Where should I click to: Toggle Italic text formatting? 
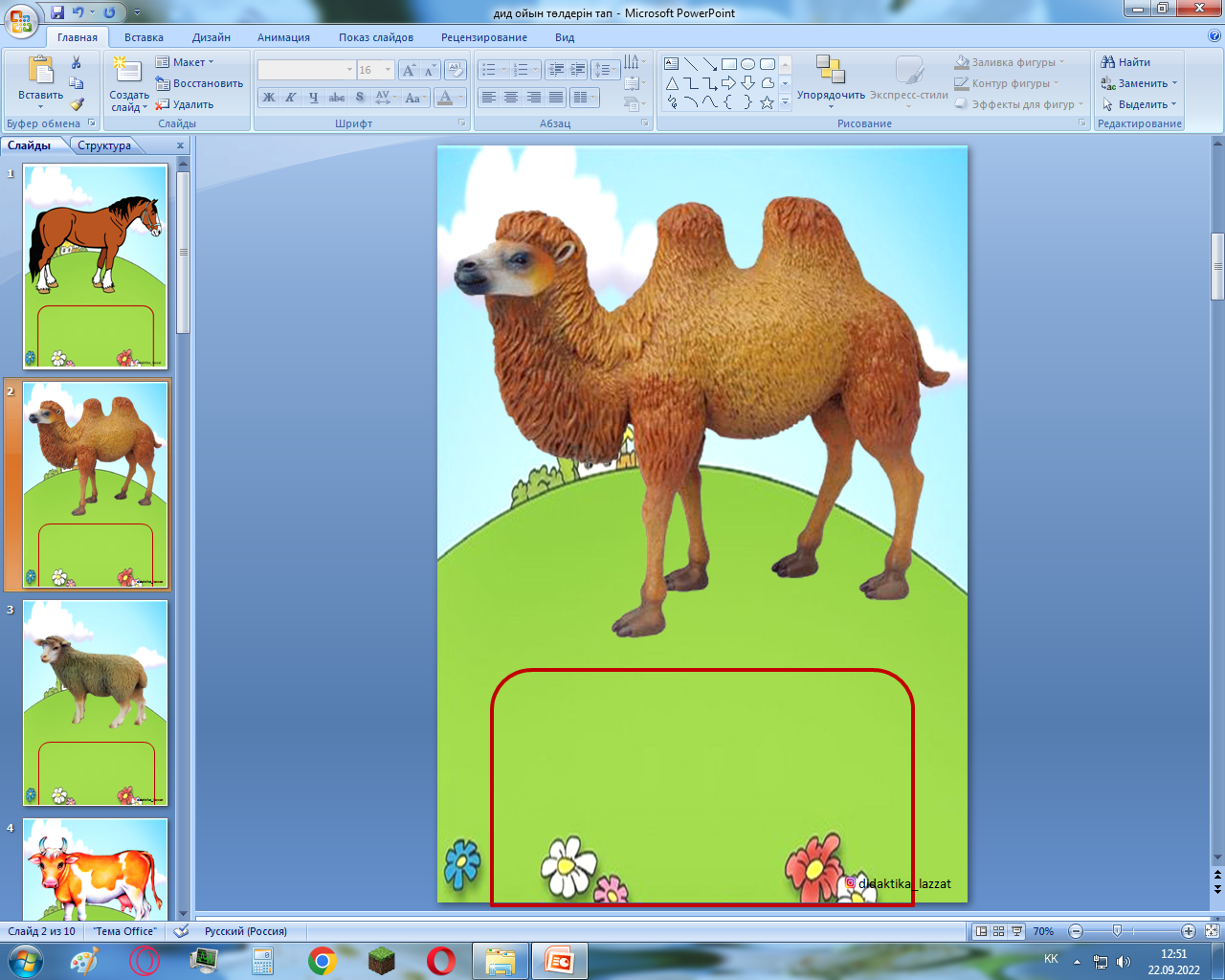291,98
